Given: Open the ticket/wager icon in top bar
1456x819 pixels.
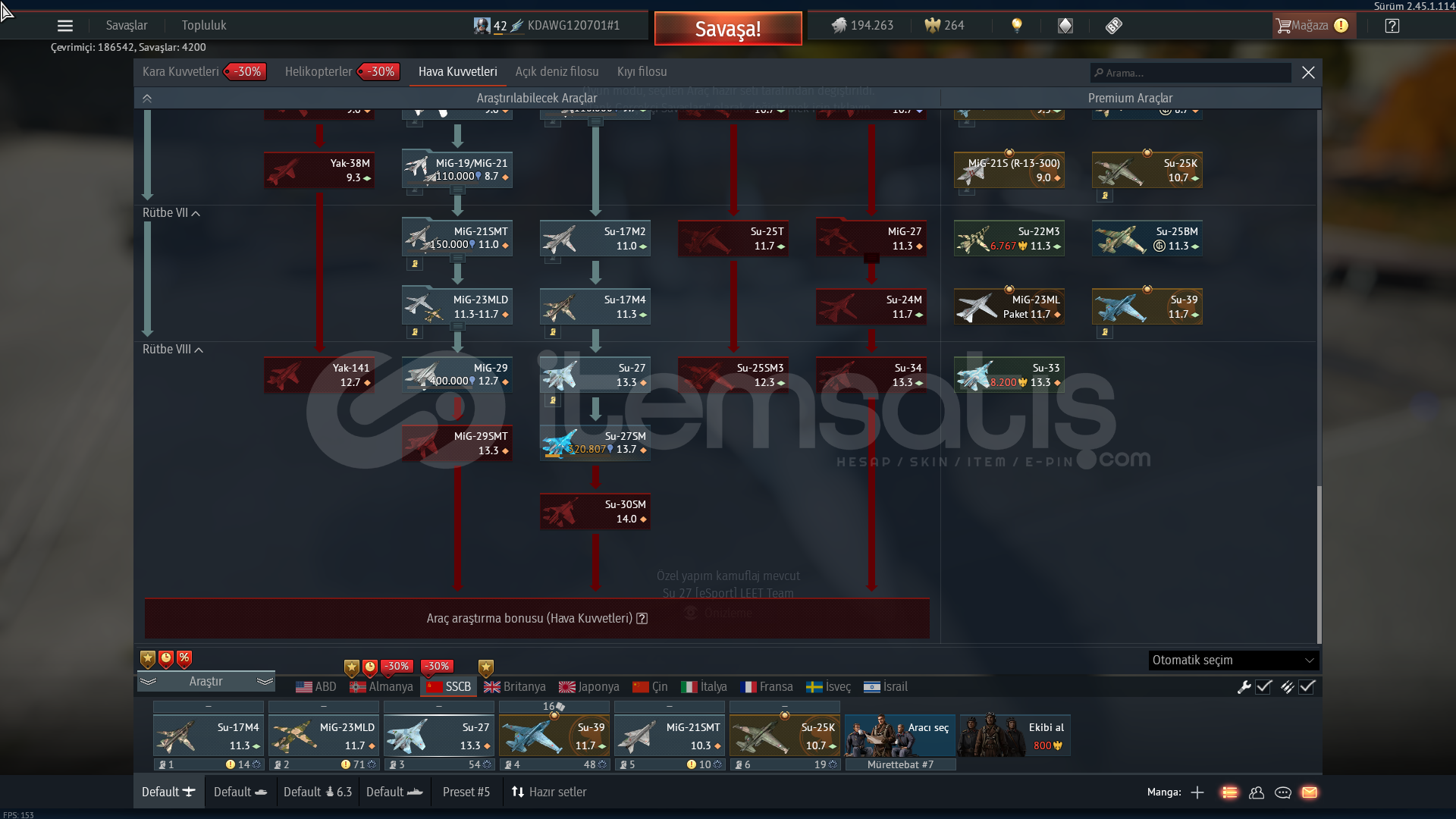Looking at the screenshot, I should coord(1113,26).
